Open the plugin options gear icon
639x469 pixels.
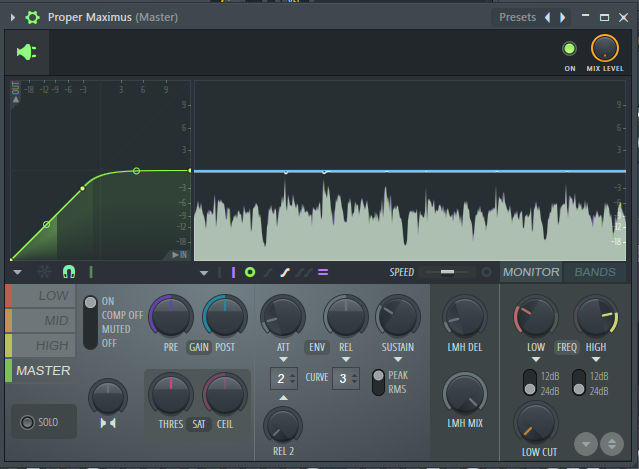pos(32,18)
